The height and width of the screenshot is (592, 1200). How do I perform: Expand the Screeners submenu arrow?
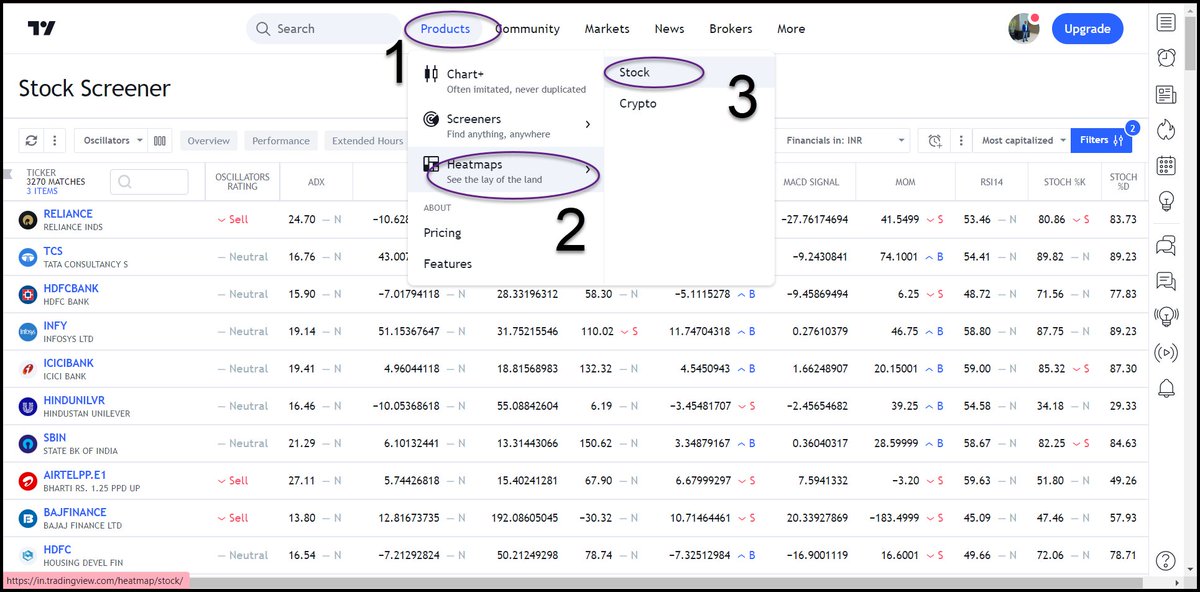tap(588, 124)
